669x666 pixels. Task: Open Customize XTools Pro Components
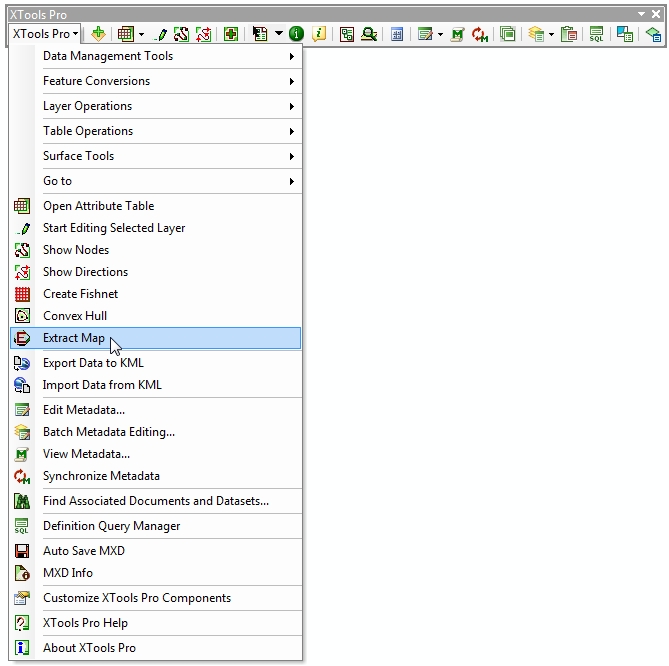(156, 598)
